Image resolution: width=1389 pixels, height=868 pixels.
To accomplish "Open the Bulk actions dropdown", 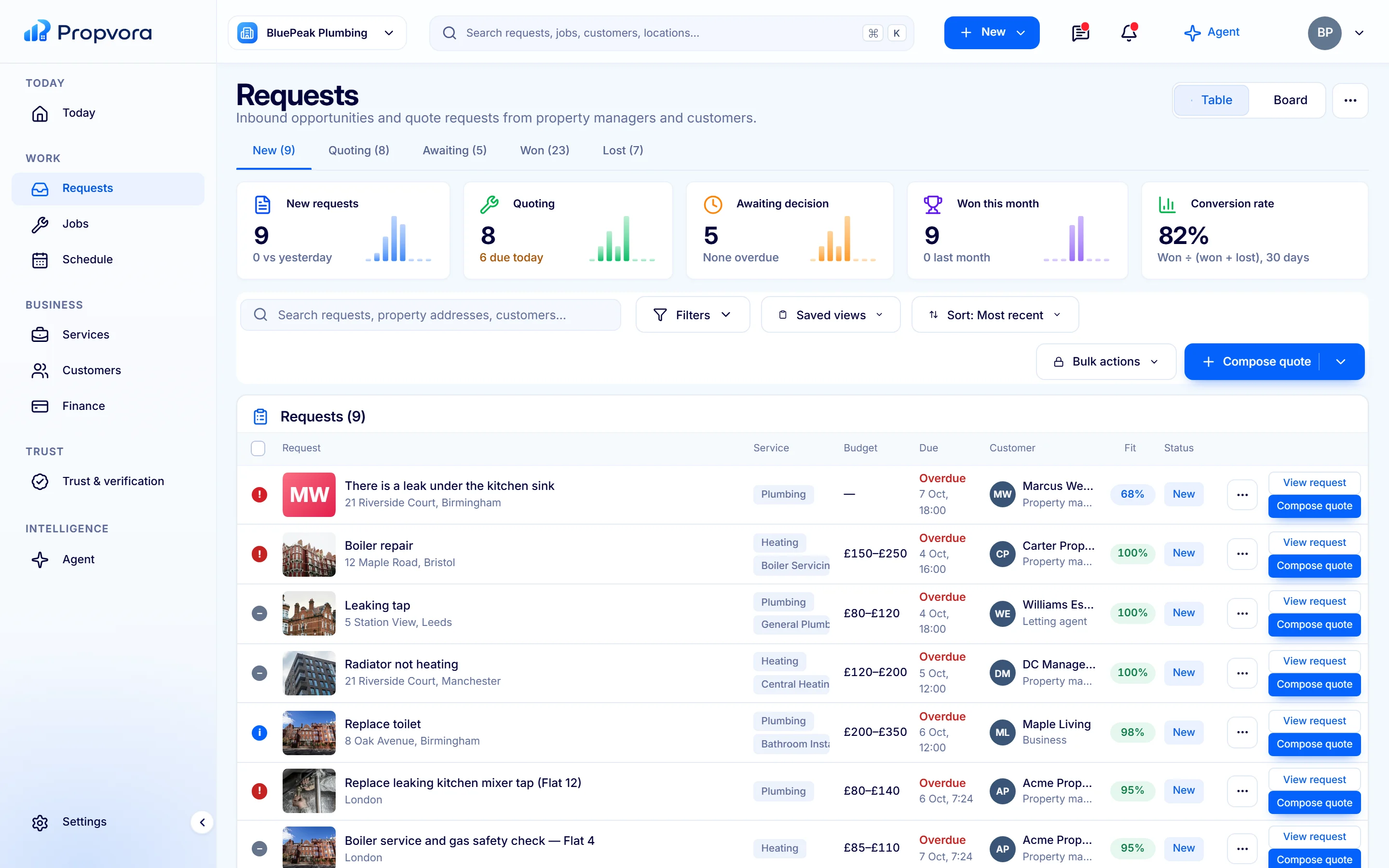I will (1106, 362).
